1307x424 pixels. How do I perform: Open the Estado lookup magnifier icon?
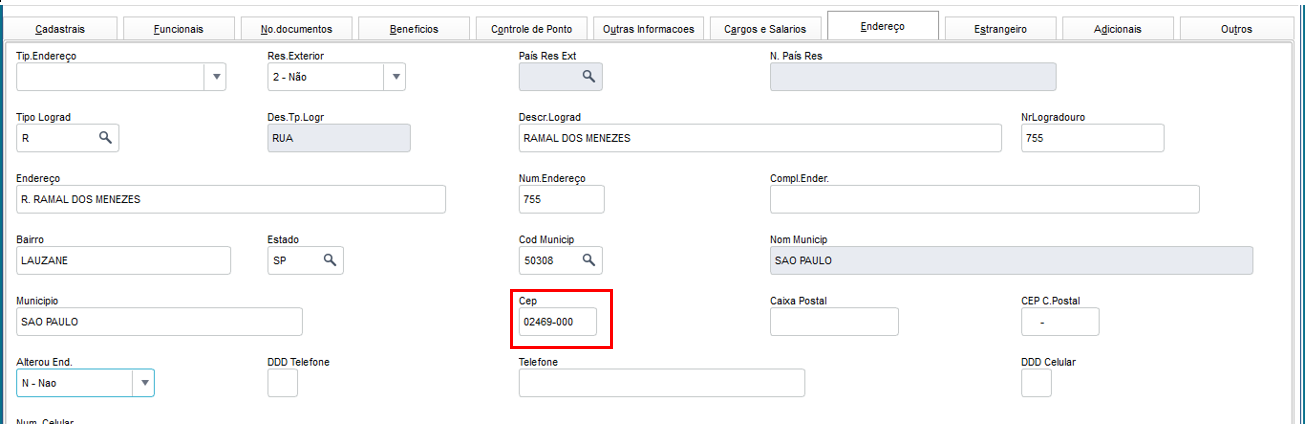(x=330, y=260)
